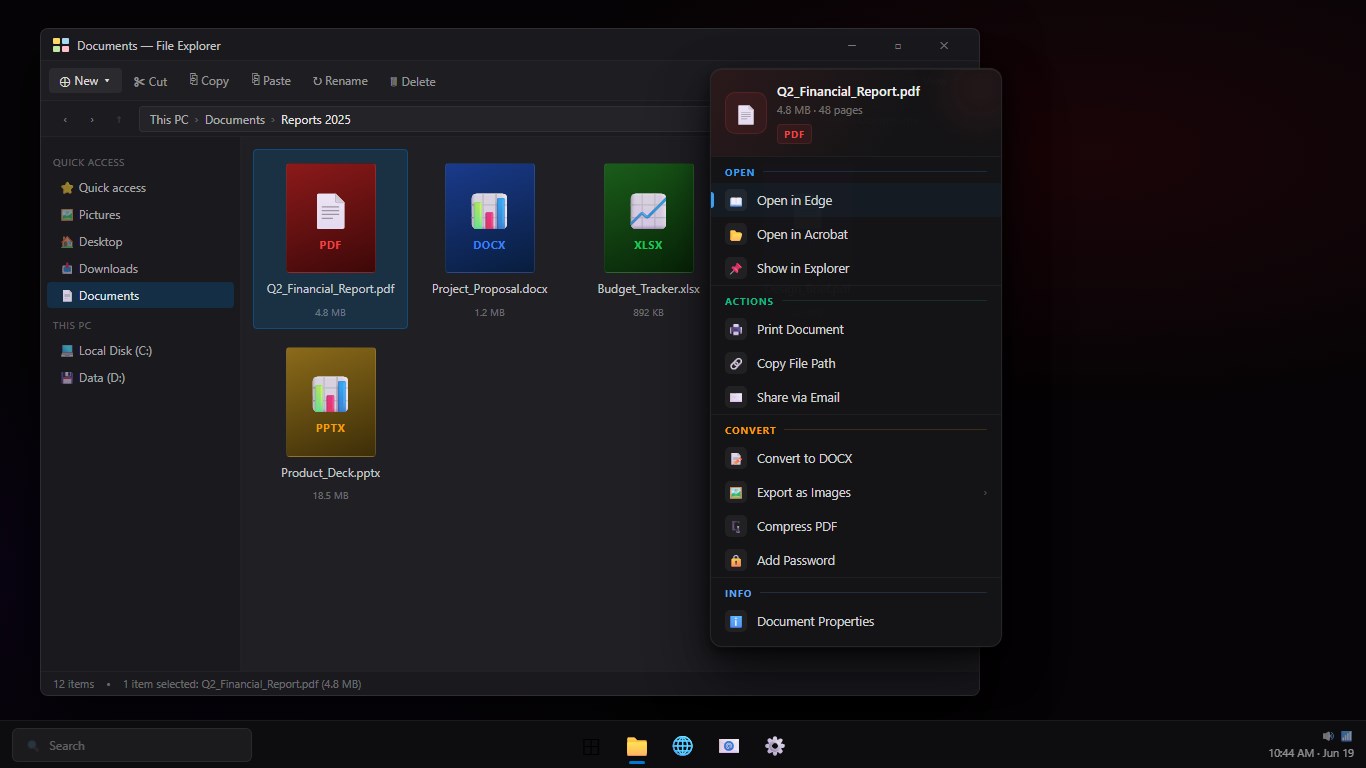This screenshot has width=1366, height=768.
Task: Choose Open in Acrobat from context menu
Action: coord(856,234)
